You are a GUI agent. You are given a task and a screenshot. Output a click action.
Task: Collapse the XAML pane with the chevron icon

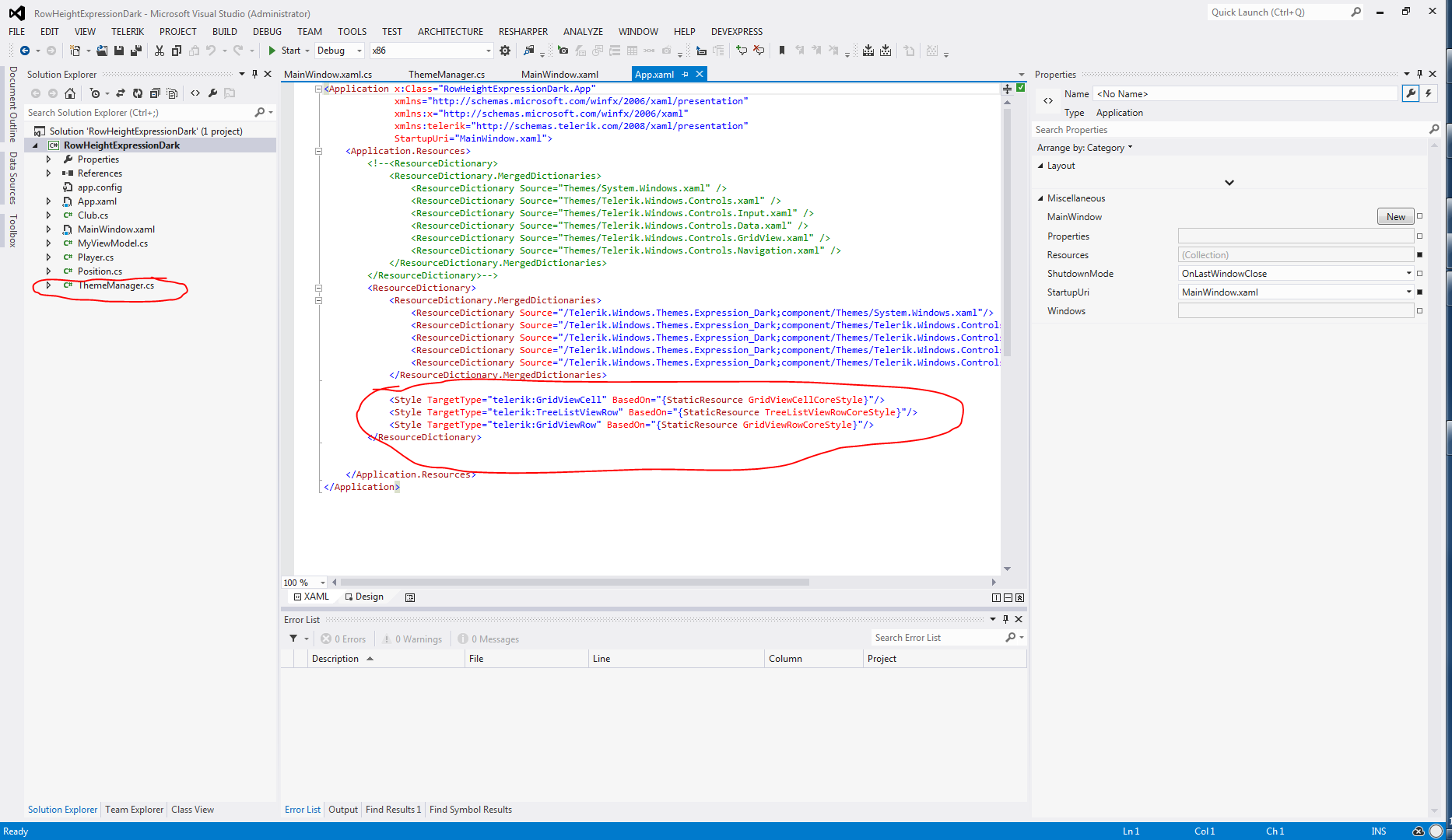coord(1019,597)
